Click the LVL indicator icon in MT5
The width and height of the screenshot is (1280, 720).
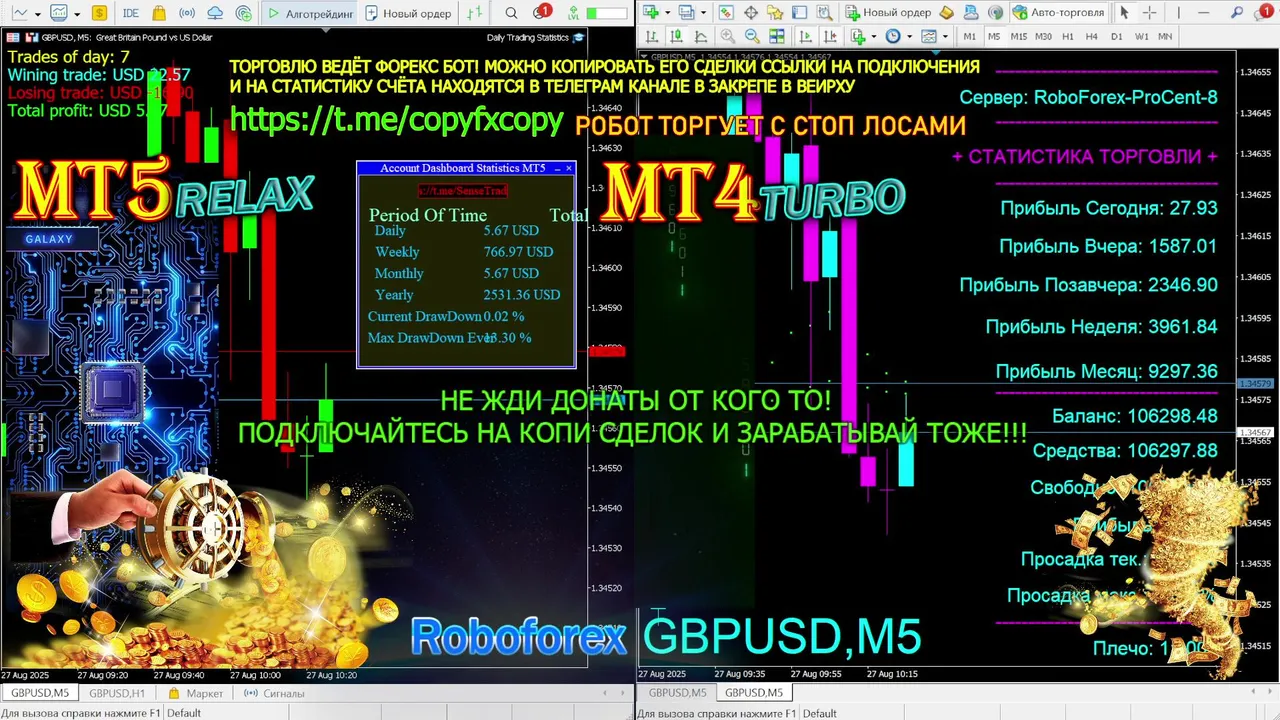[573, 14]
